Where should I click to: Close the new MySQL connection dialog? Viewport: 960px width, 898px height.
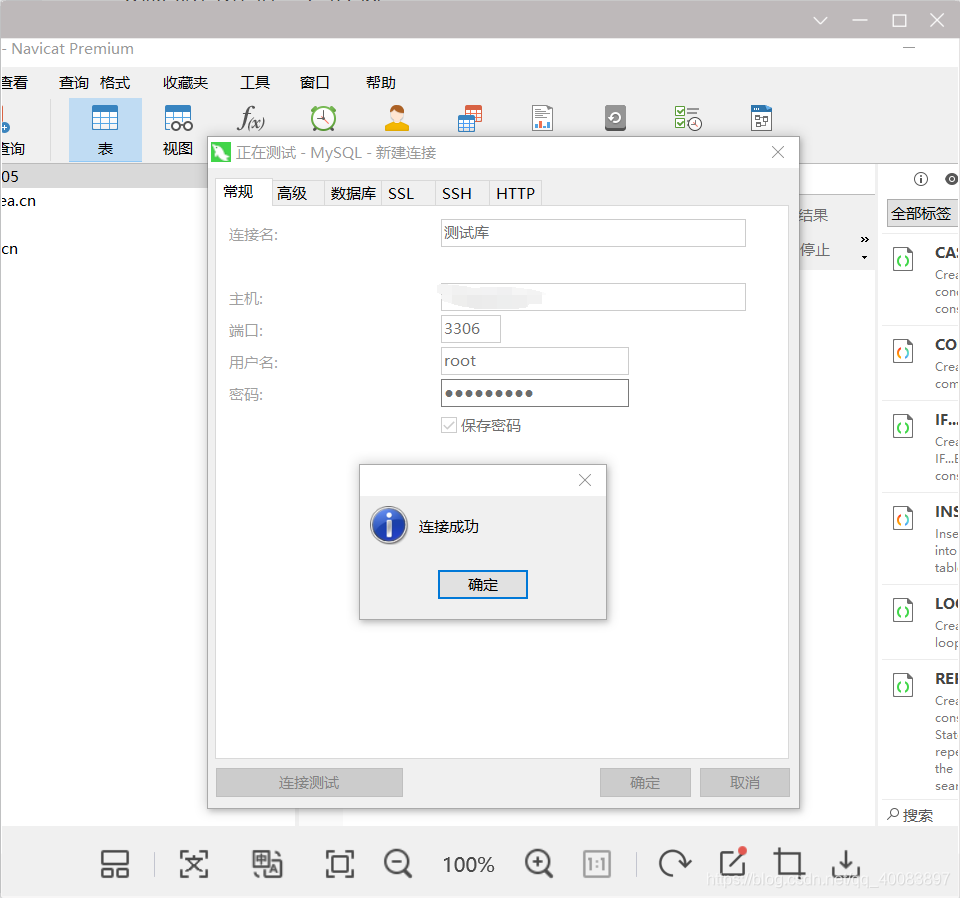coord(778,152)
